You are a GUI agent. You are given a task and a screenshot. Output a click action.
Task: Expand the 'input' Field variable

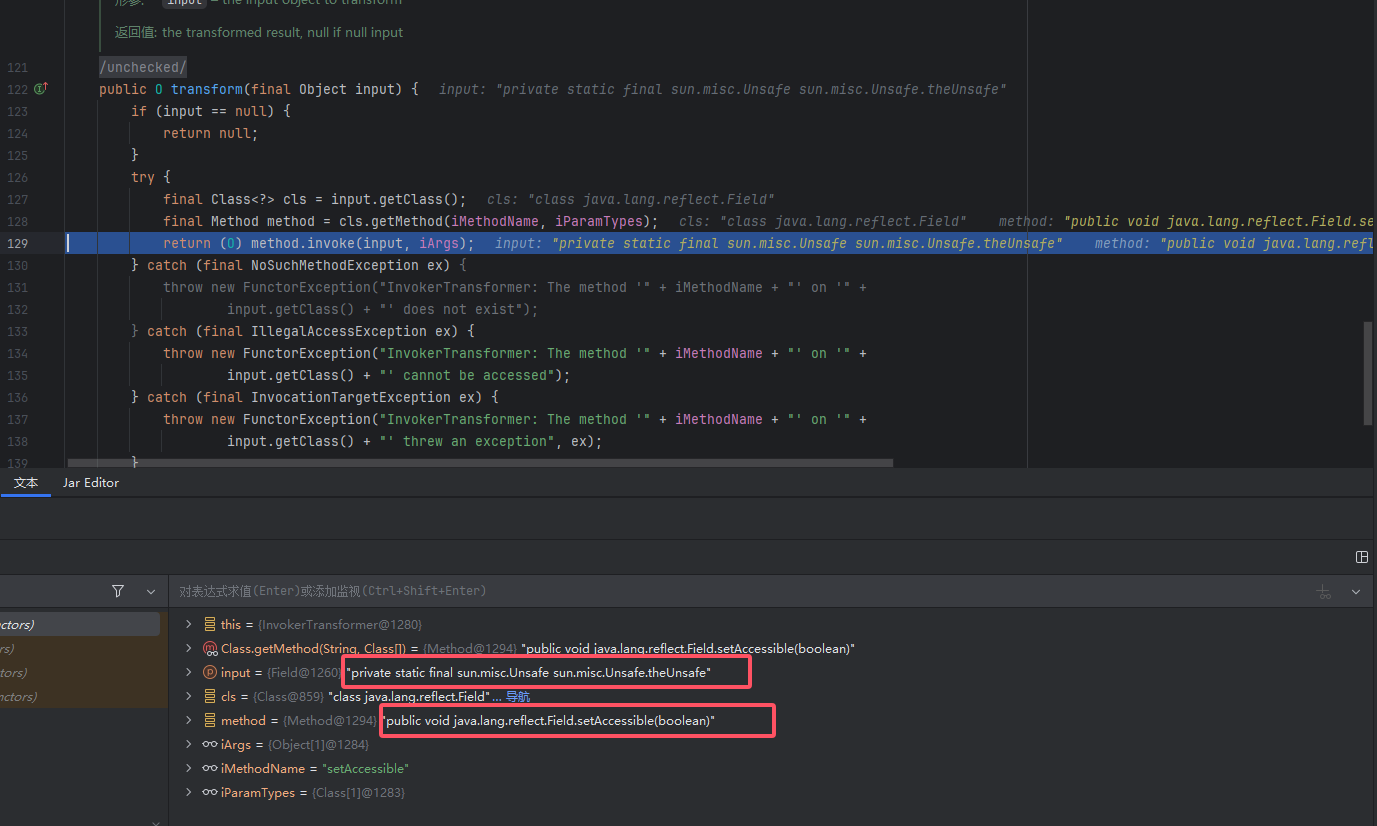[188, 672]
